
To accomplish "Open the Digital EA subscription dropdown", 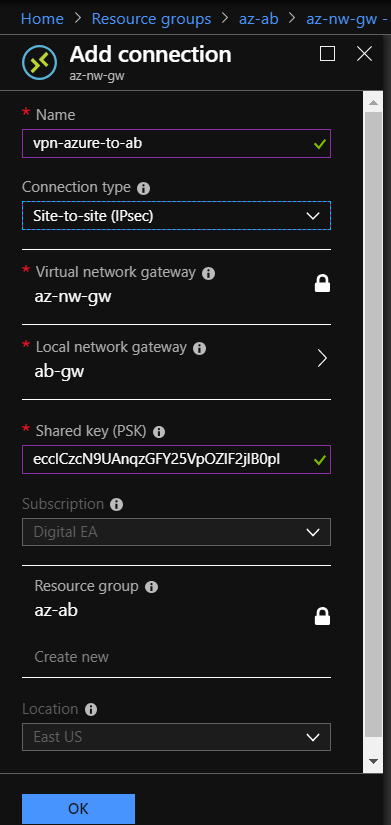I will [176, 532].
